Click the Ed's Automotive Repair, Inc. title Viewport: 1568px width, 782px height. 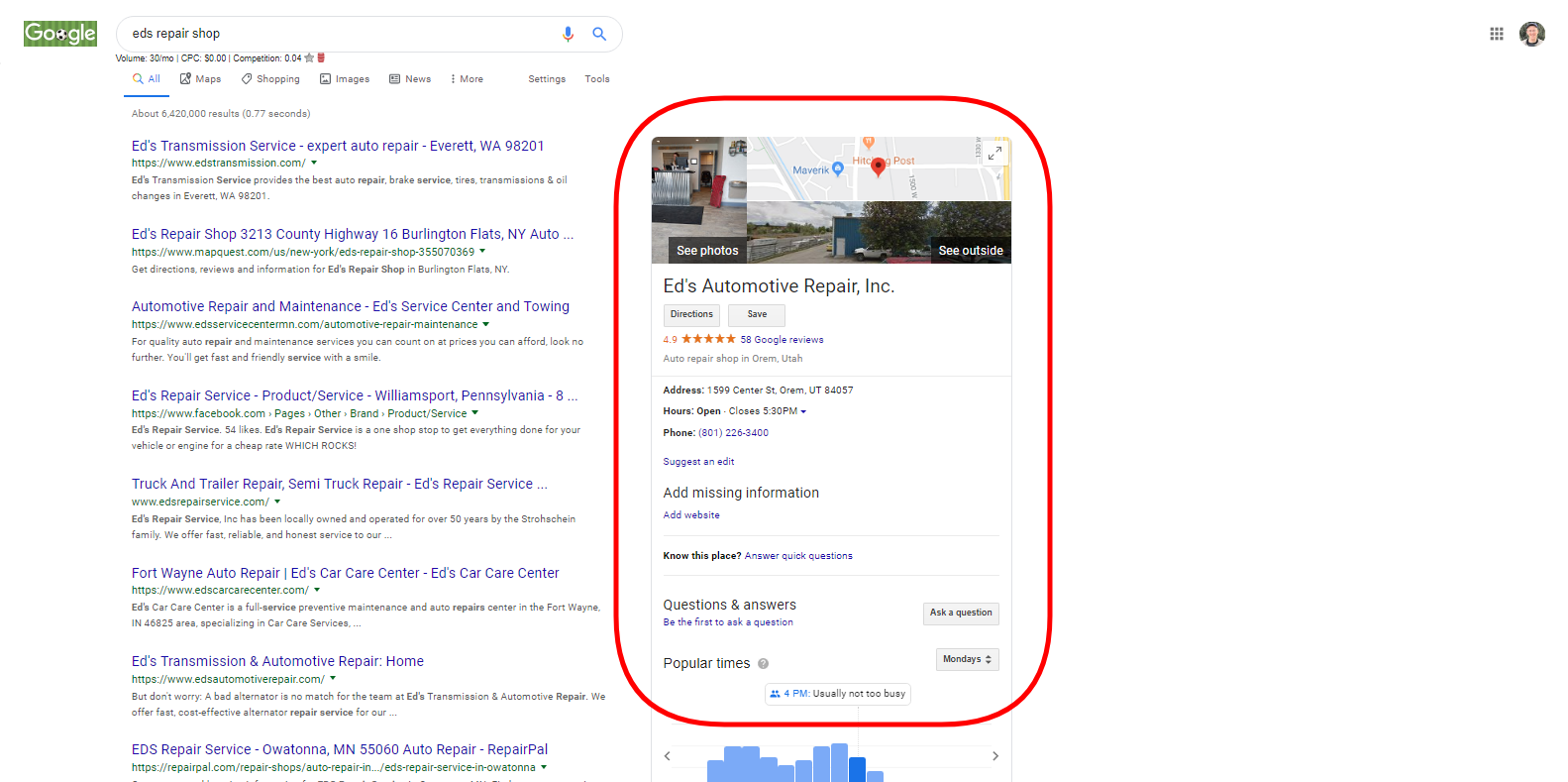[x=779, y=286]
